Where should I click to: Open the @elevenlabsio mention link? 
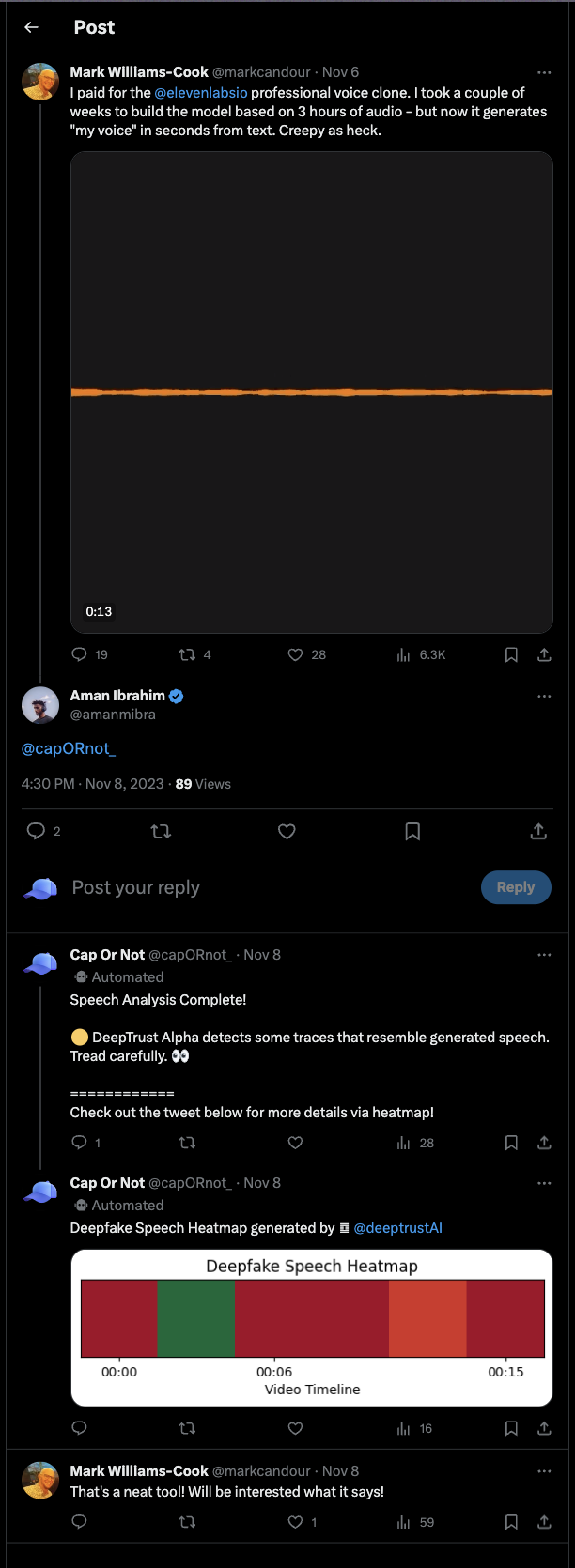(x=201, y=93)
